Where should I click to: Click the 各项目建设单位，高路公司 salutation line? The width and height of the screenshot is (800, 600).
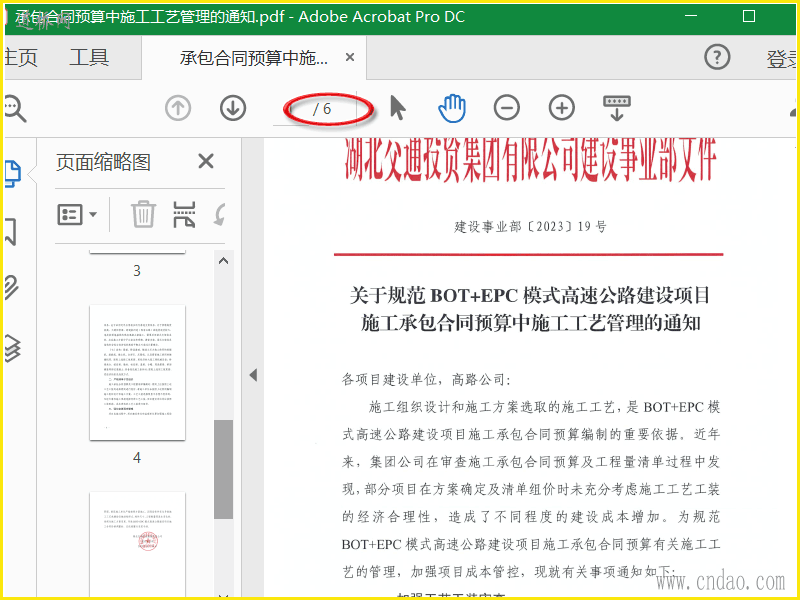pos(425,379)
